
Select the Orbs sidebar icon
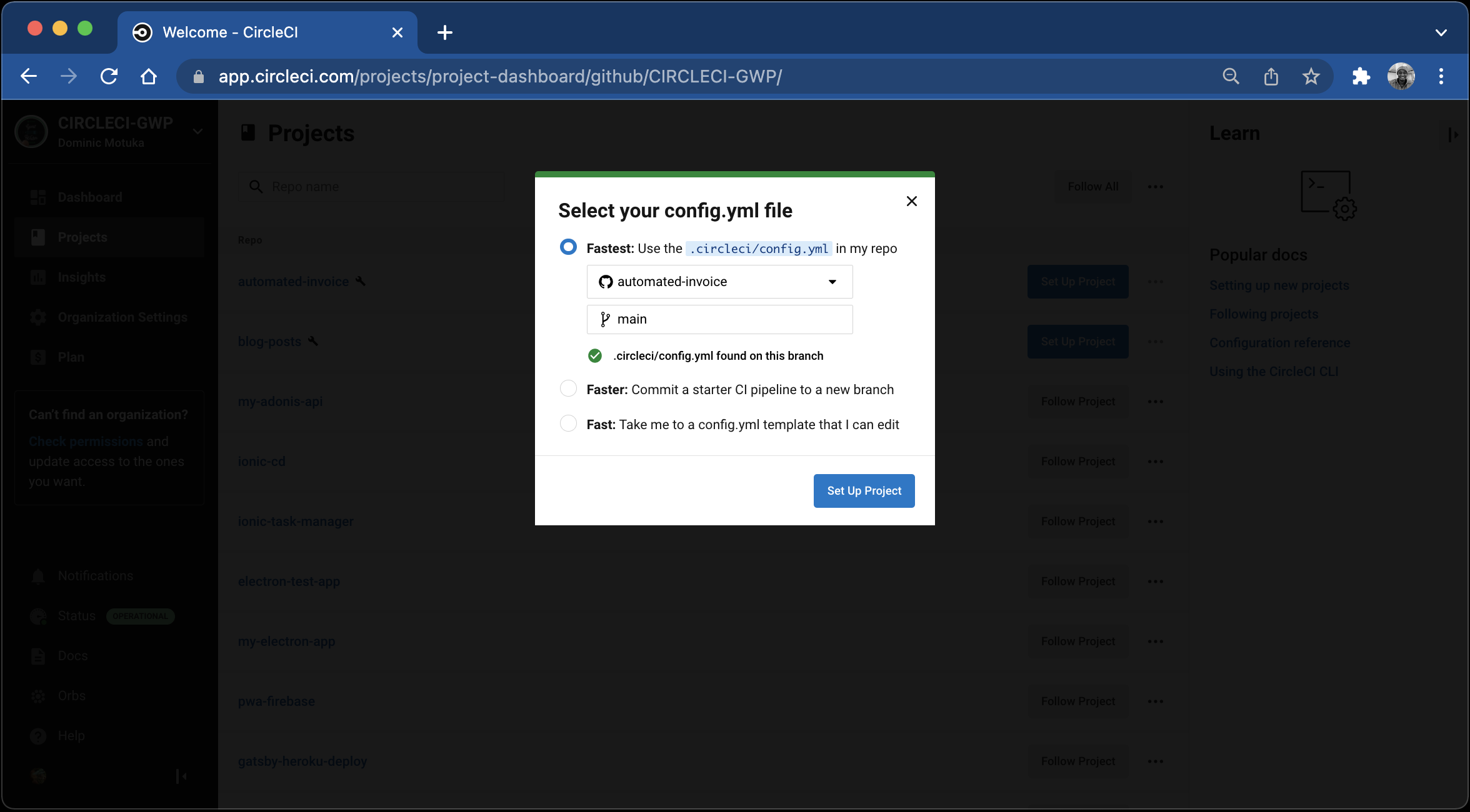pos(37,695)
